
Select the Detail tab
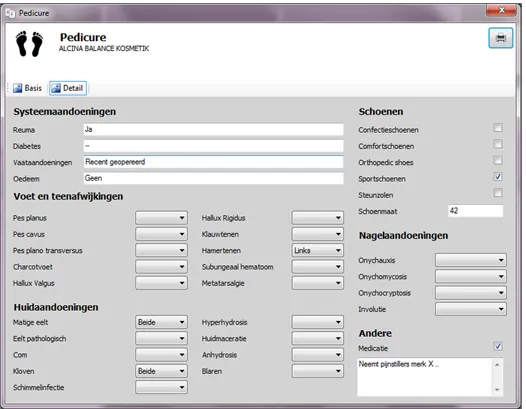pyautogui.click(x=68, y=88)
